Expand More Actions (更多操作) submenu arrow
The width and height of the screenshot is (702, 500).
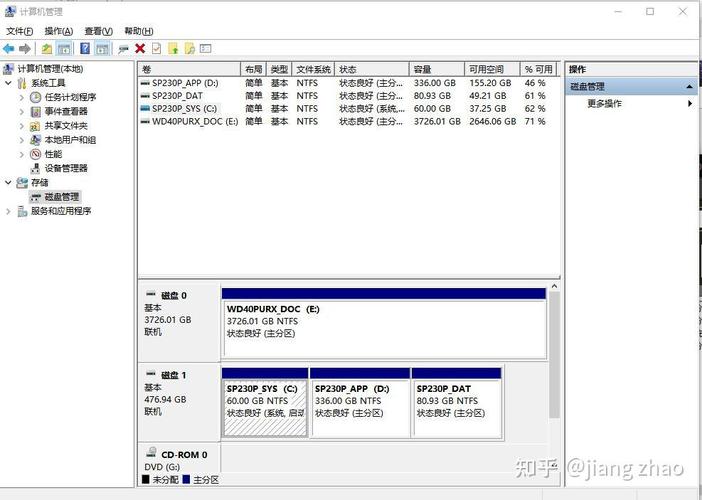pos(689,103)
